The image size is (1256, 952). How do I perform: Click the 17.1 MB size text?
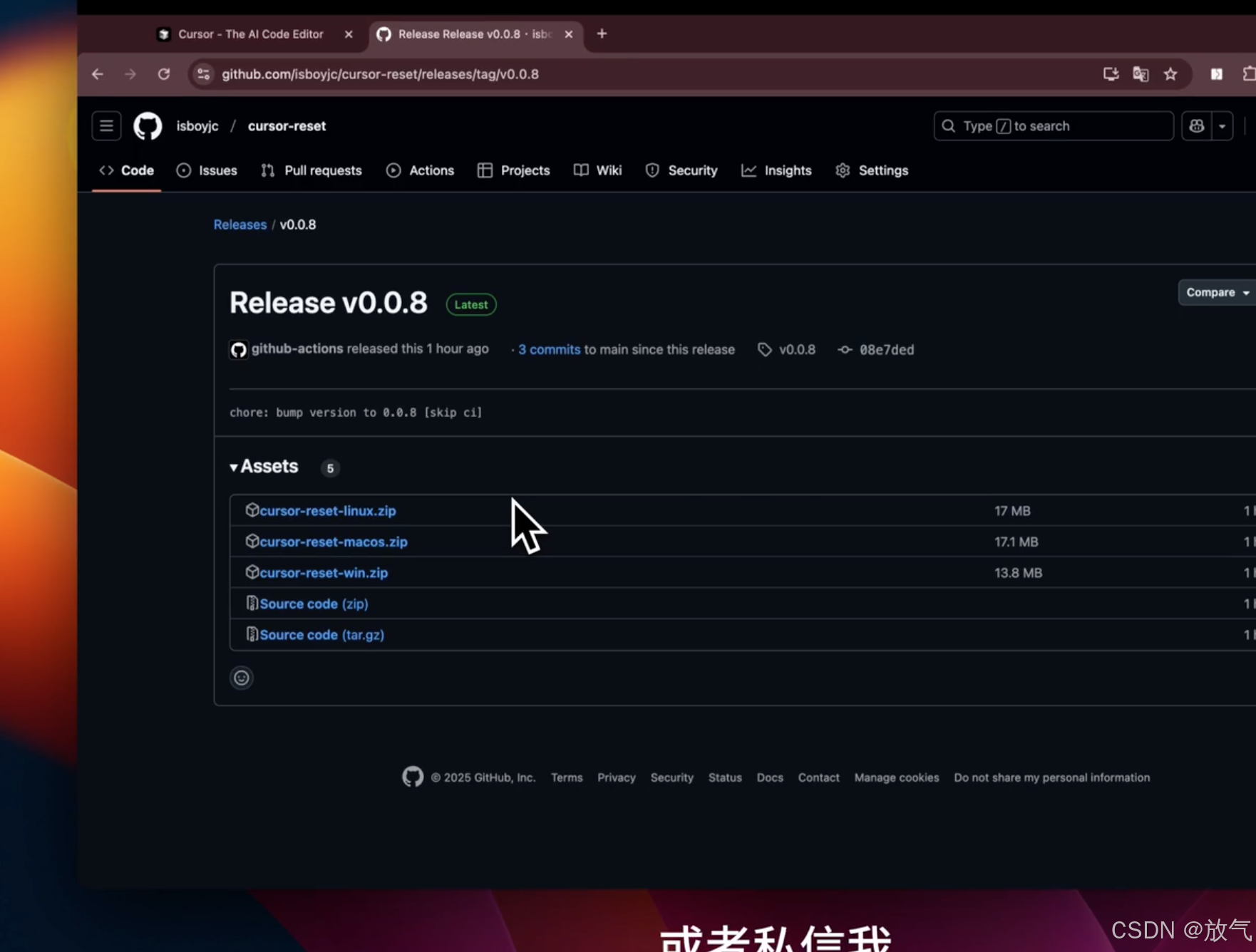[x=1016, y=542]
